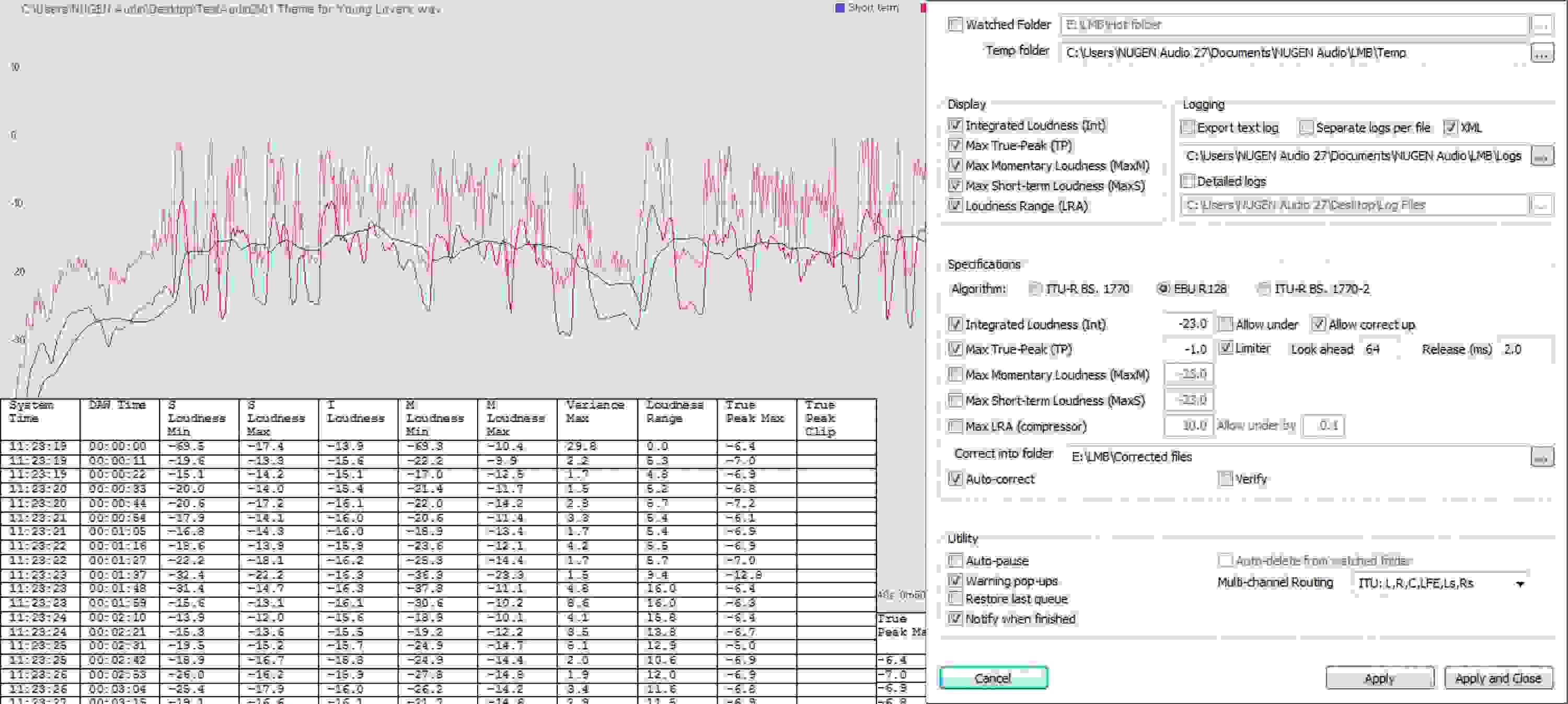
Task: Cancel the settings dialog
Action: 993,678
